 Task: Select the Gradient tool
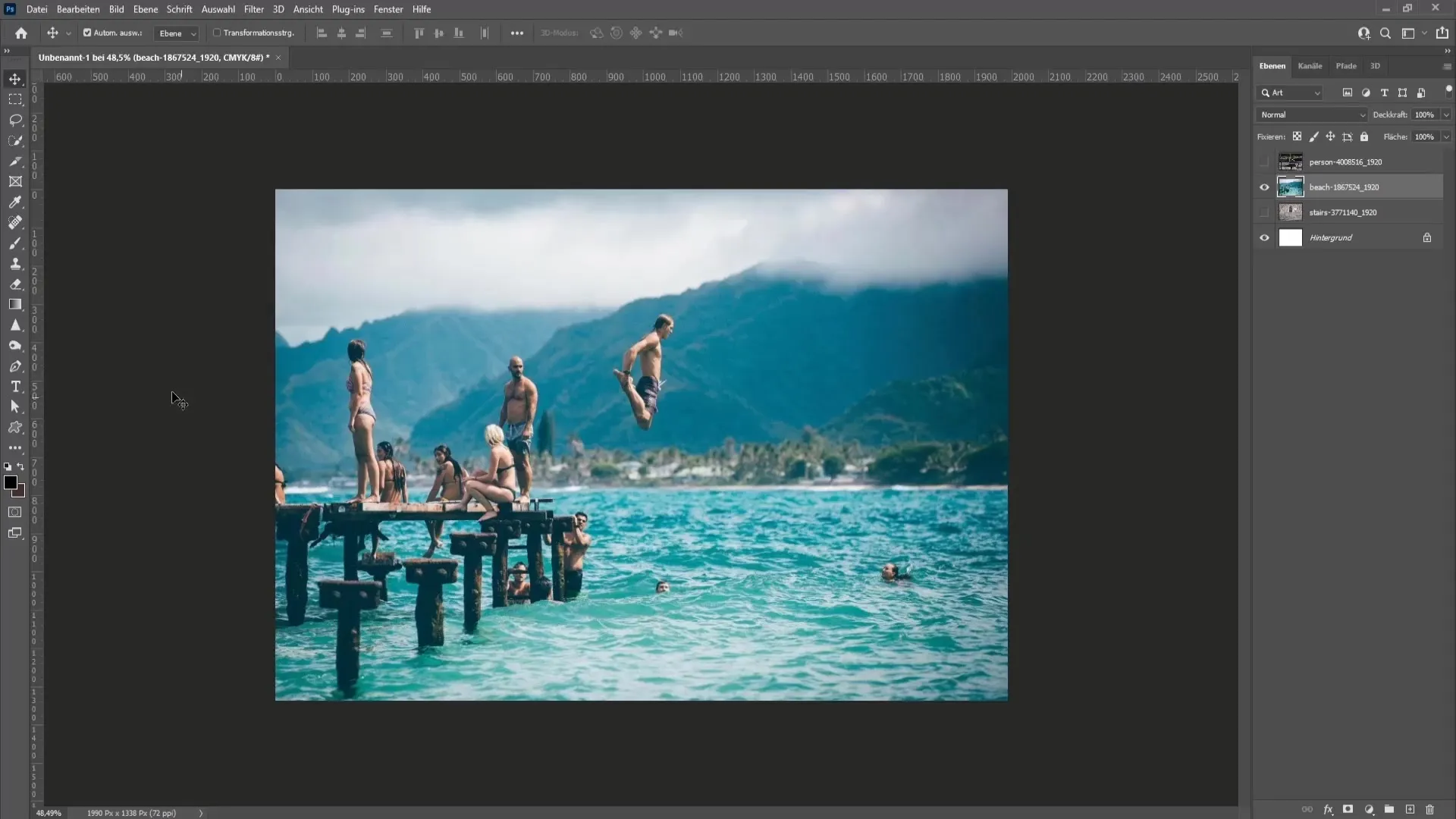click(15, 304)
